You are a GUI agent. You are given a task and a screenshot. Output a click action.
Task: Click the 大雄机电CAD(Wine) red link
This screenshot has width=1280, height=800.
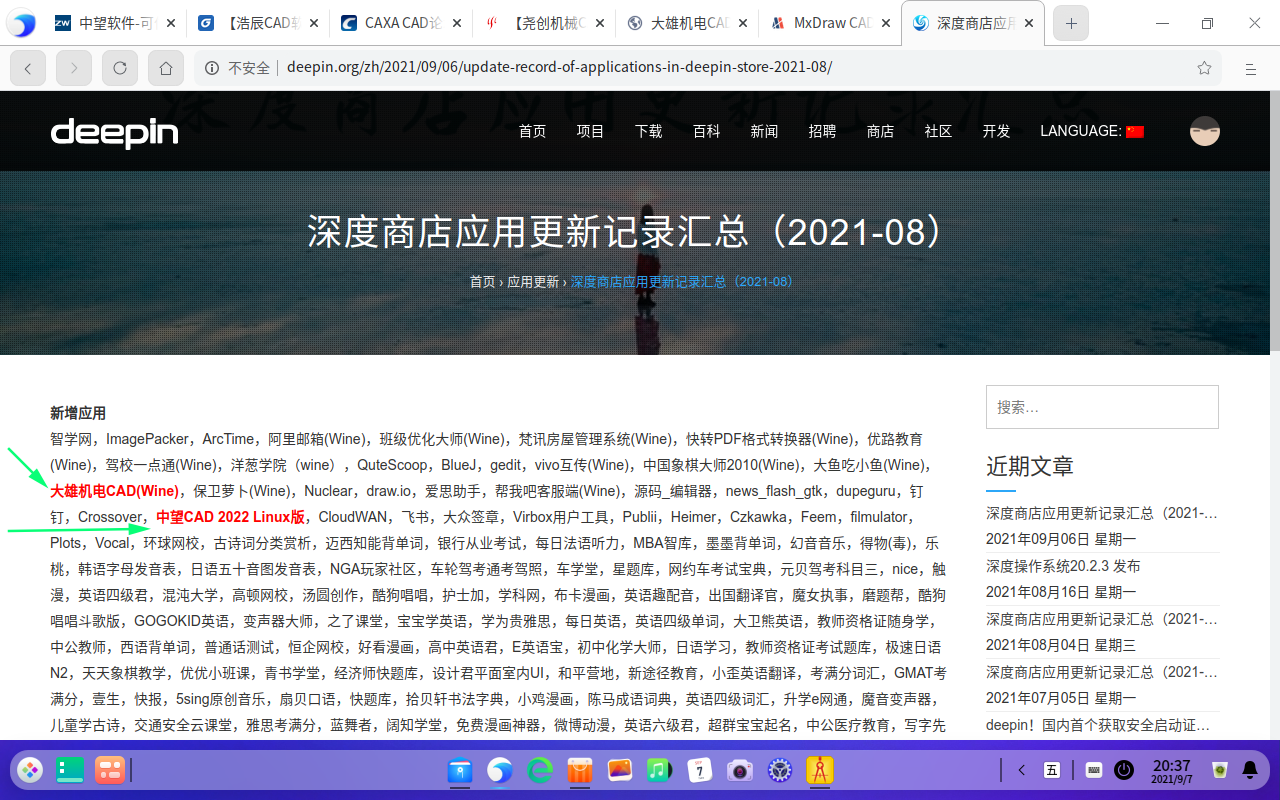(115, 491)
